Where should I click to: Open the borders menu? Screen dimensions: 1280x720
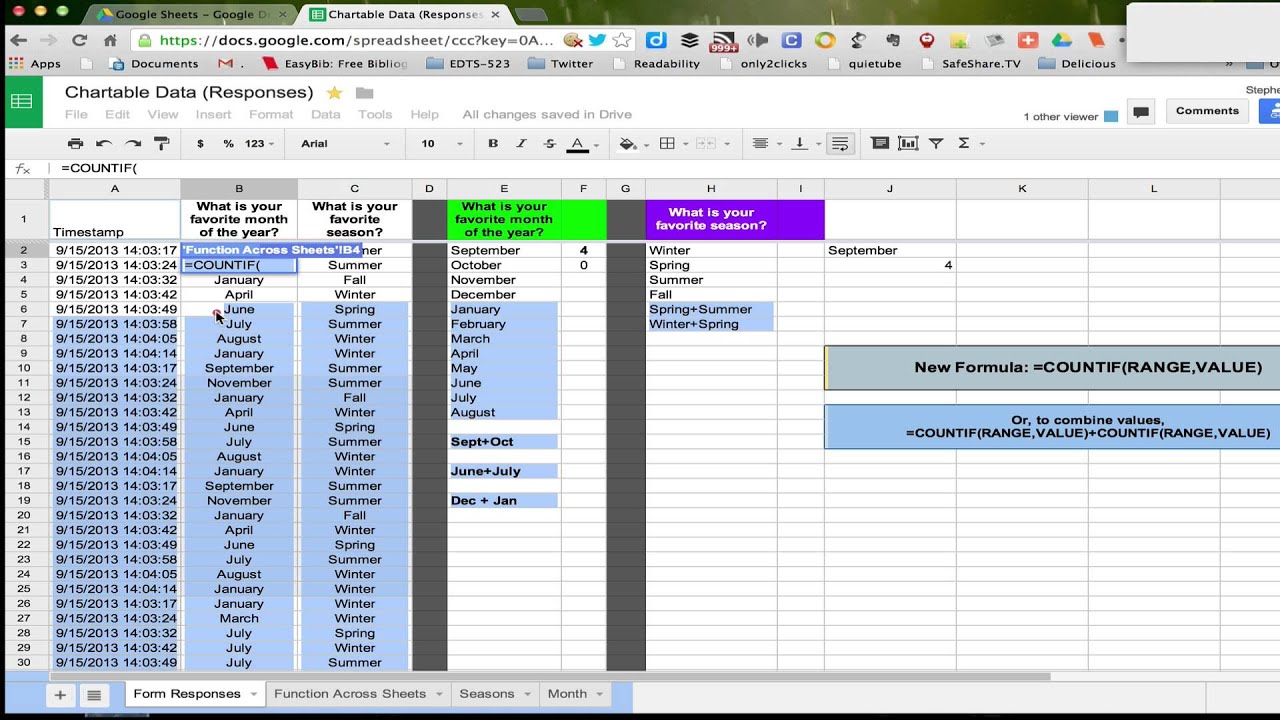672,144
